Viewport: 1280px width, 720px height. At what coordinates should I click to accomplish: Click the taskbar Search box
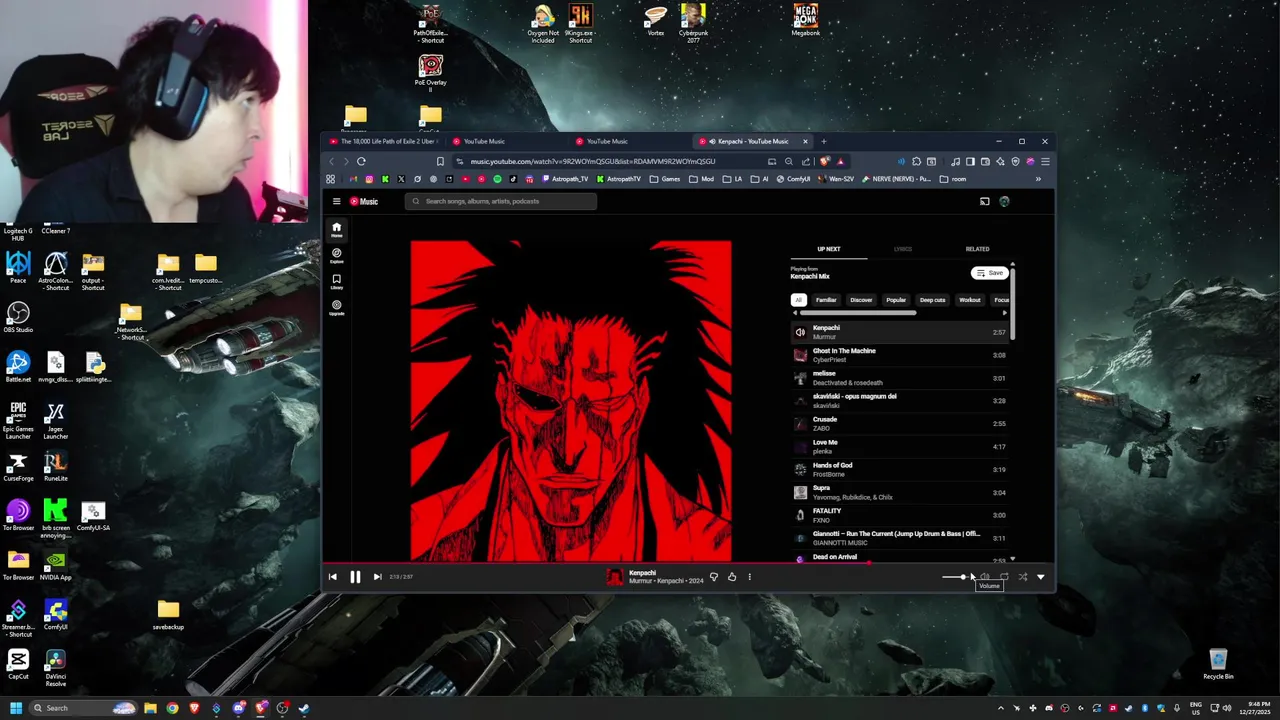83,708
